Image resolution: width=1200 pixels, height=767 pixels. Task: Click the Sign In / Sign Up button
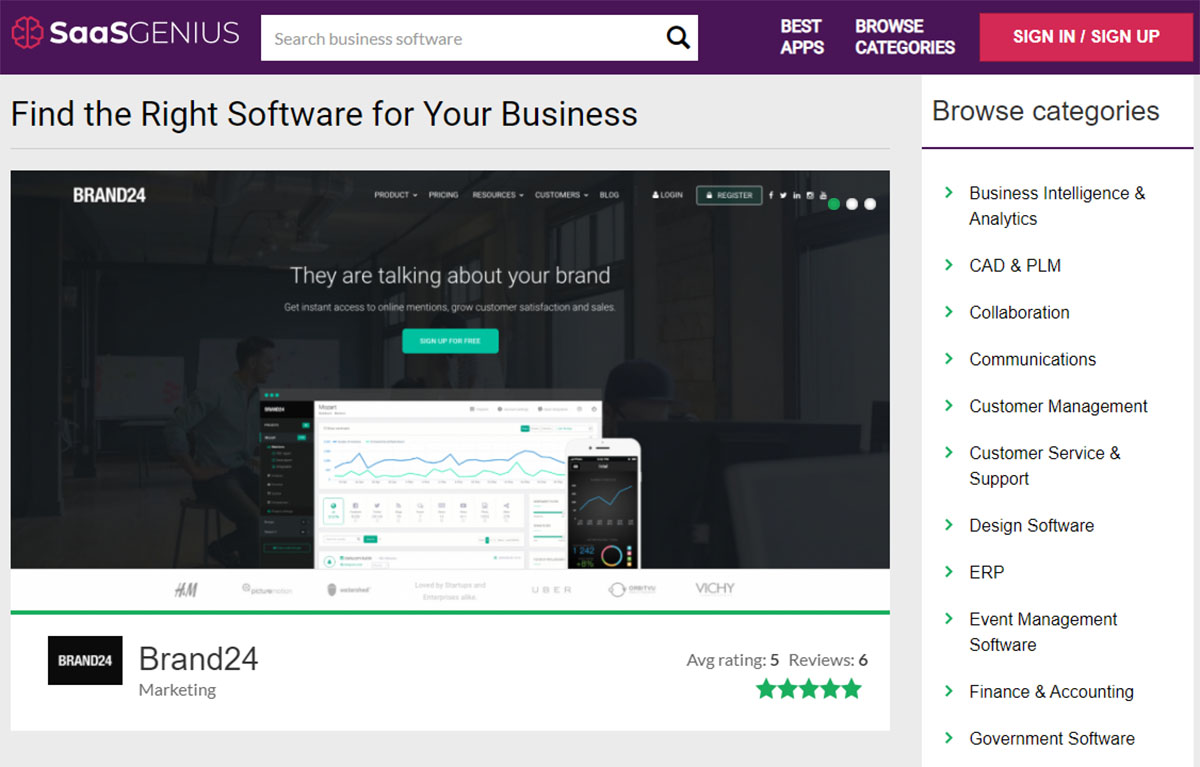point(1086,37)
